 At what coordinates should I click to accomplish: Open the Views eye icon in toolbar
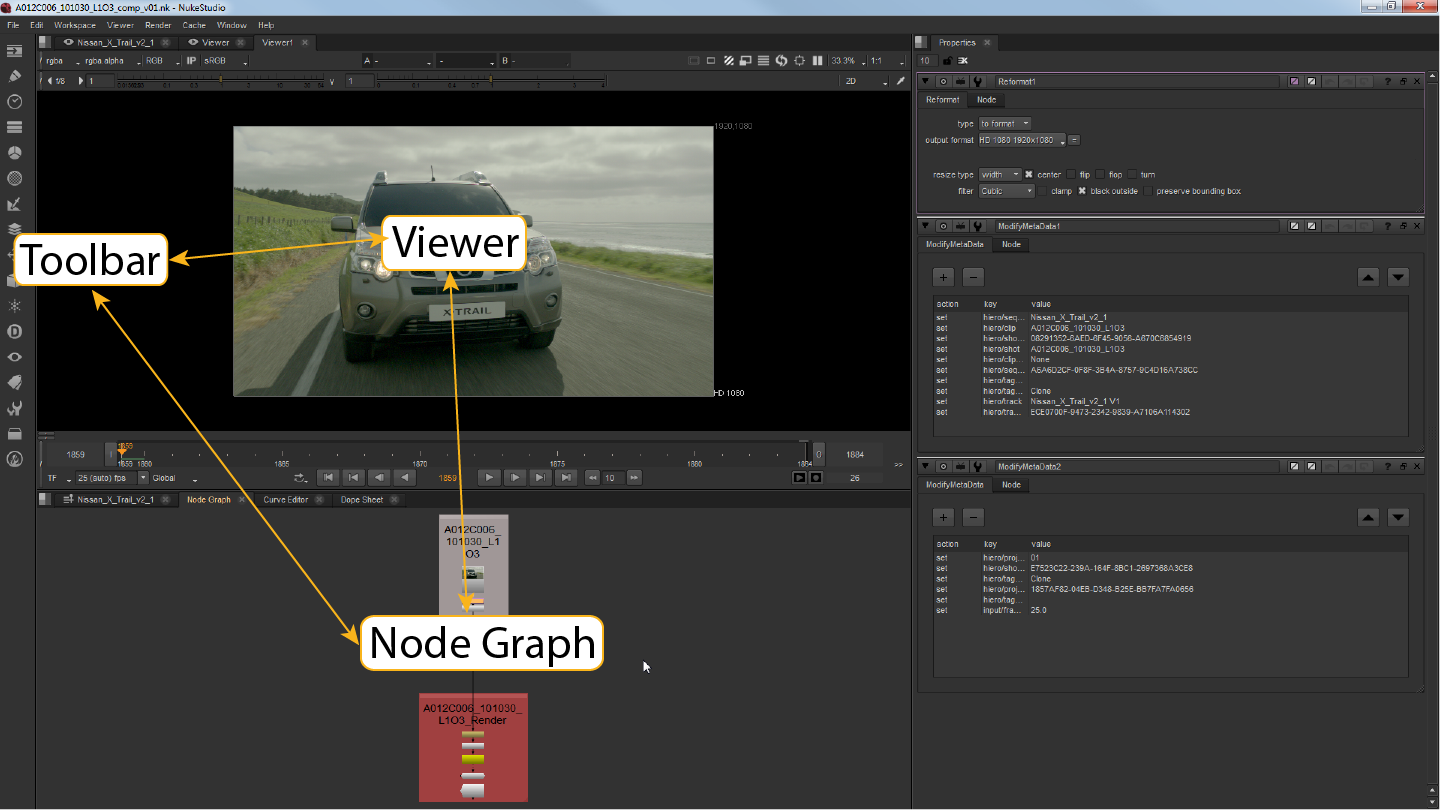pyautogui.click(x=15, y=357)
